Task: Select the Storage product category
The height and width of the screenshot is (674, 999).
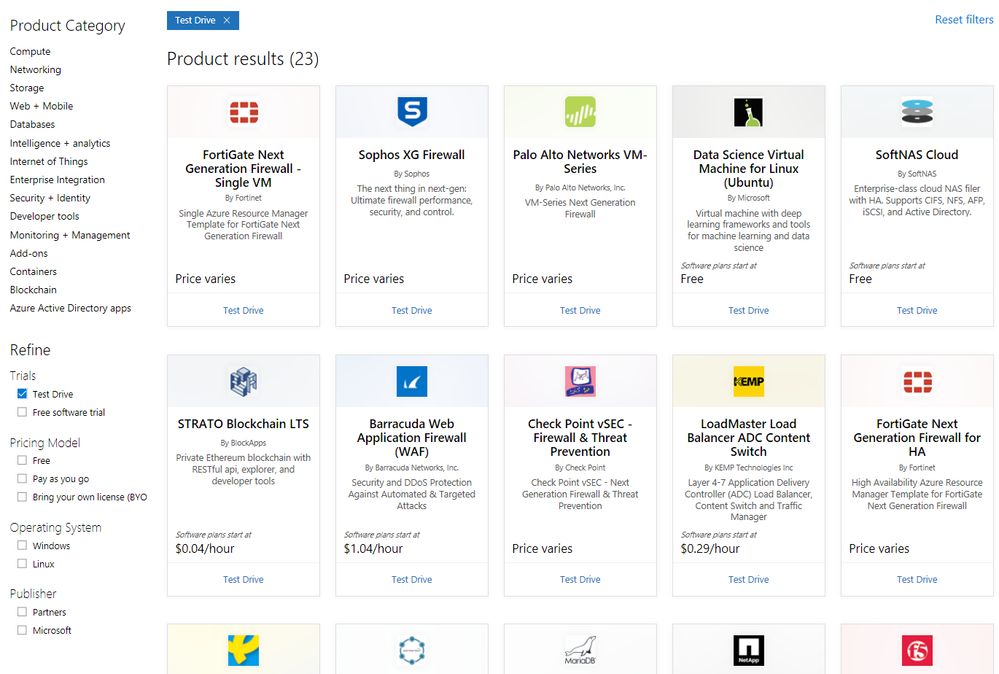Action: click(x=27, y=88)
